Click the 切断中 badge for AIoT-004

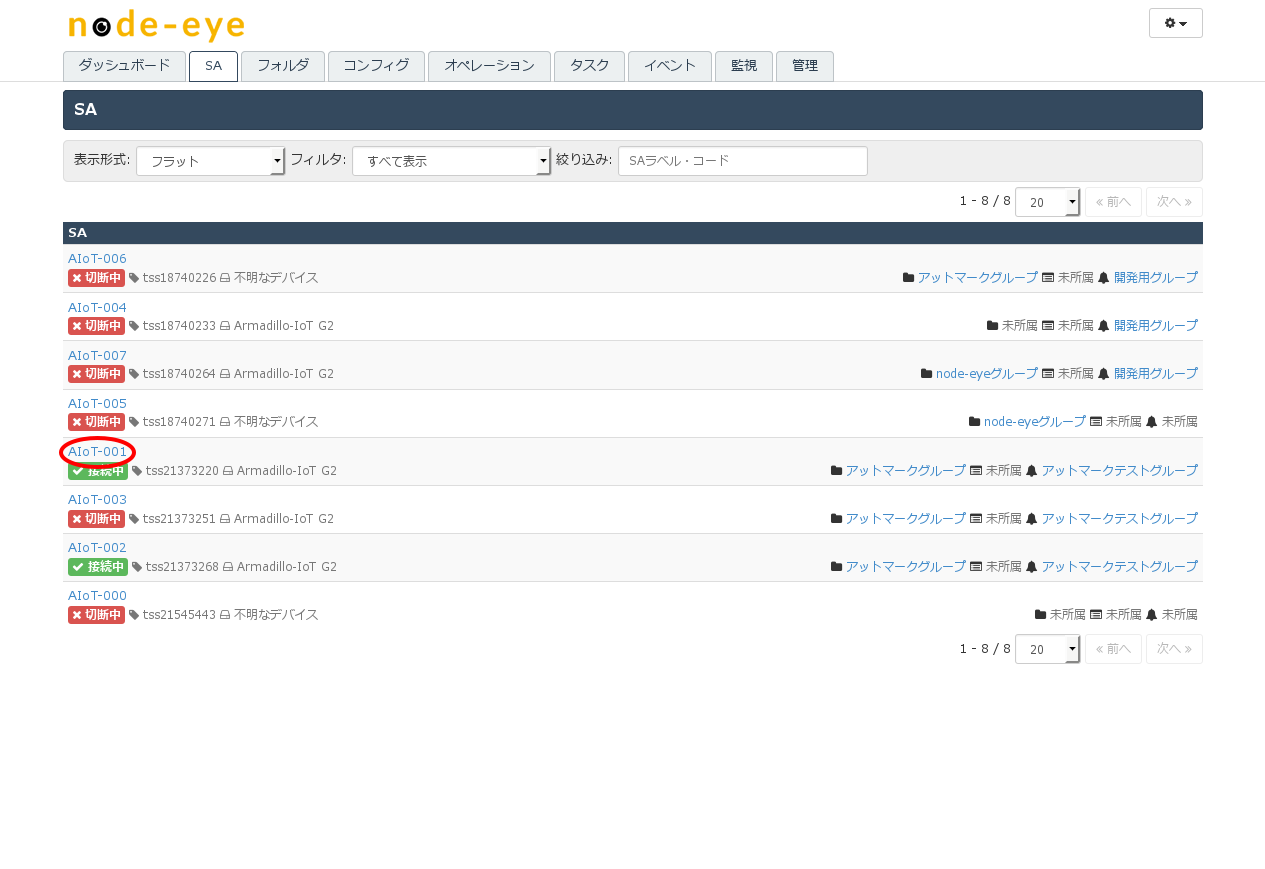pyautogui.click(x=96, y=326)
